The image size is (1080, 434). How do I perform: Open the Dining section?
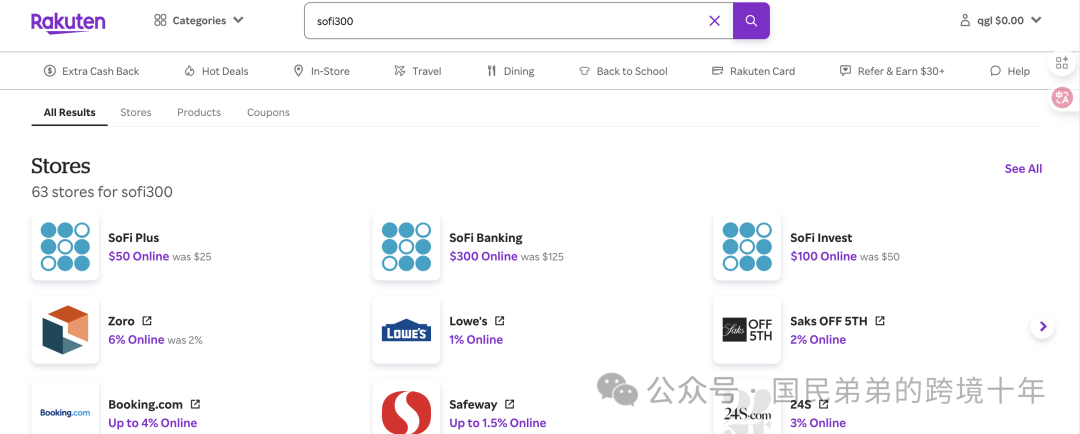click(x=519, y=71)
